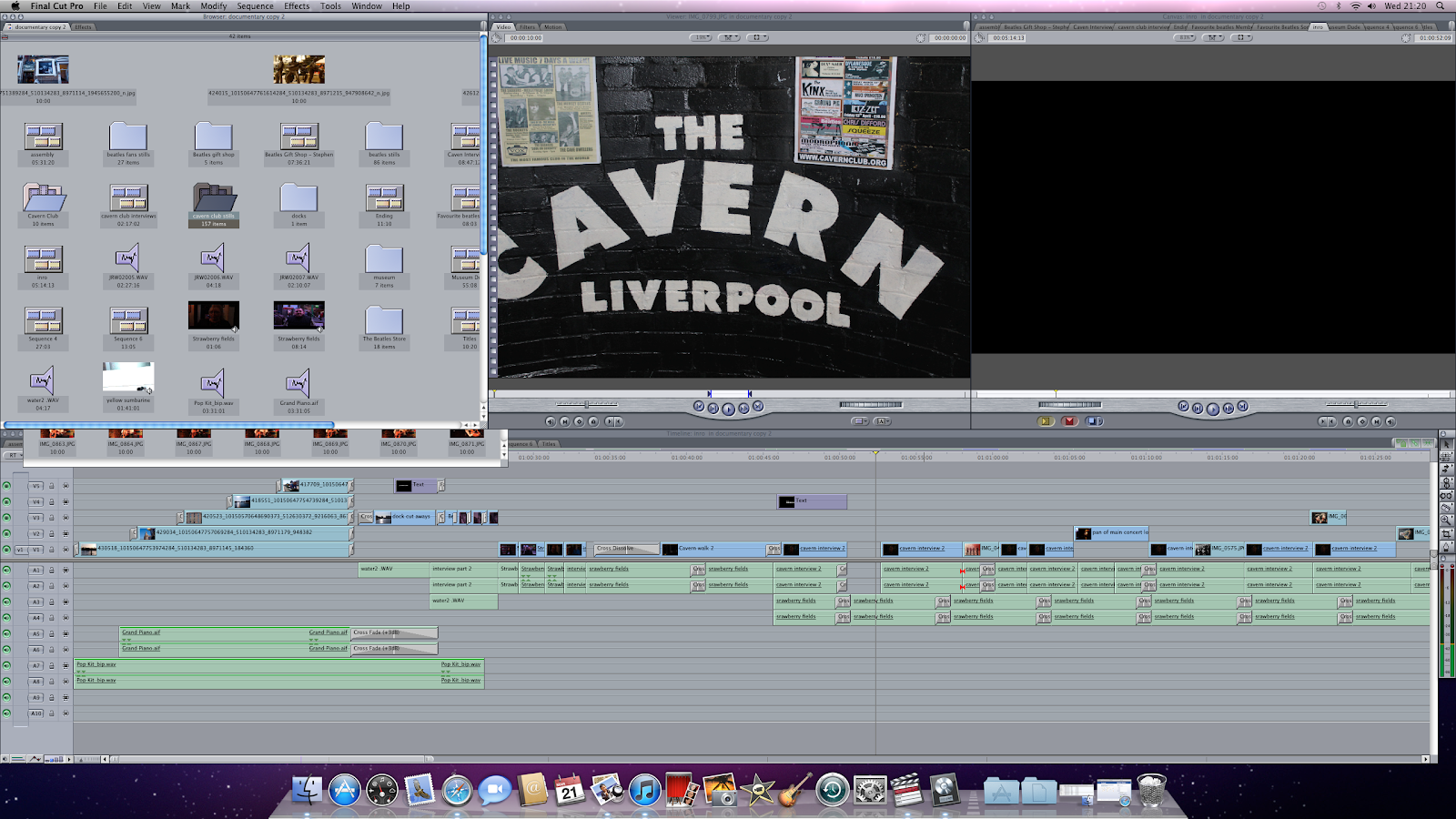Click the Browser horizontal scrollbar
The height and width of the screenshot is (819, 1456).
(x=169, y=425)
